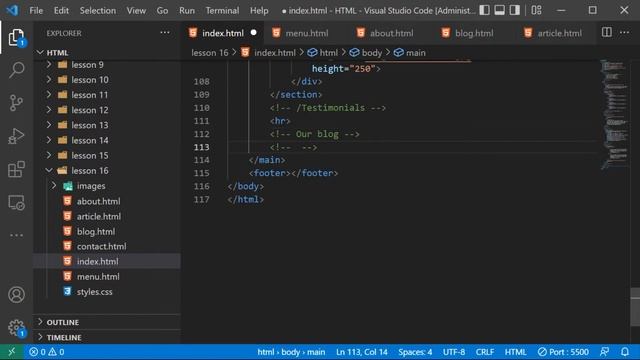
Task: Expand the images folder
Action: point(54,186)
